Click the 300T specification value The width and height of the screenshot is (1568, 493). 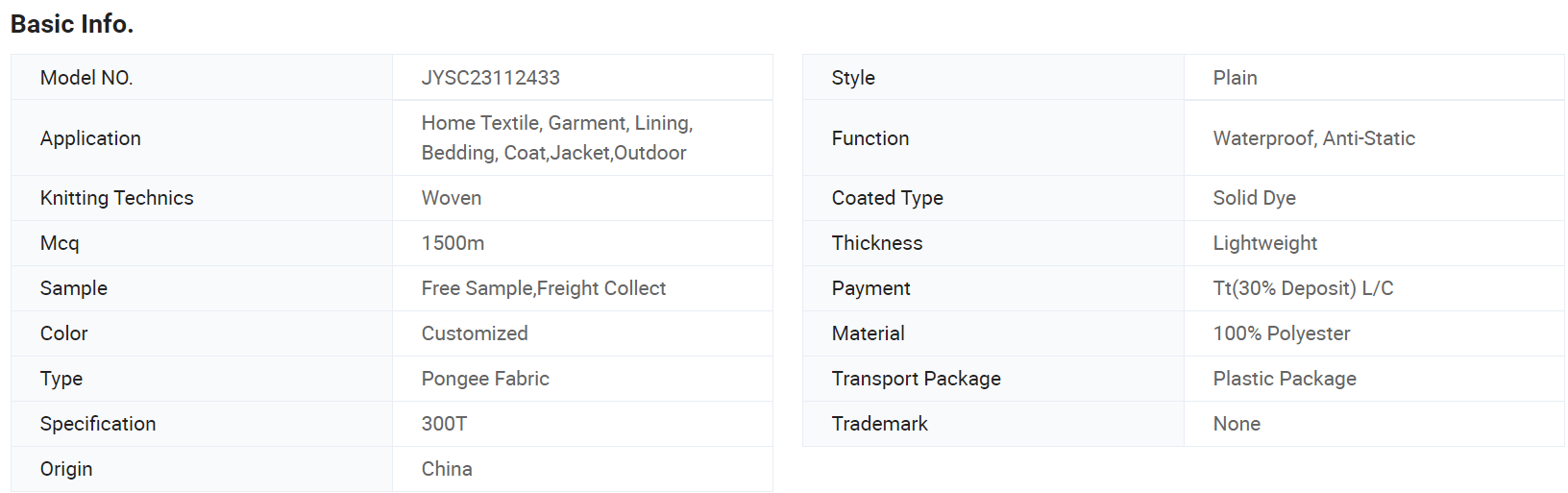(444, 424)
